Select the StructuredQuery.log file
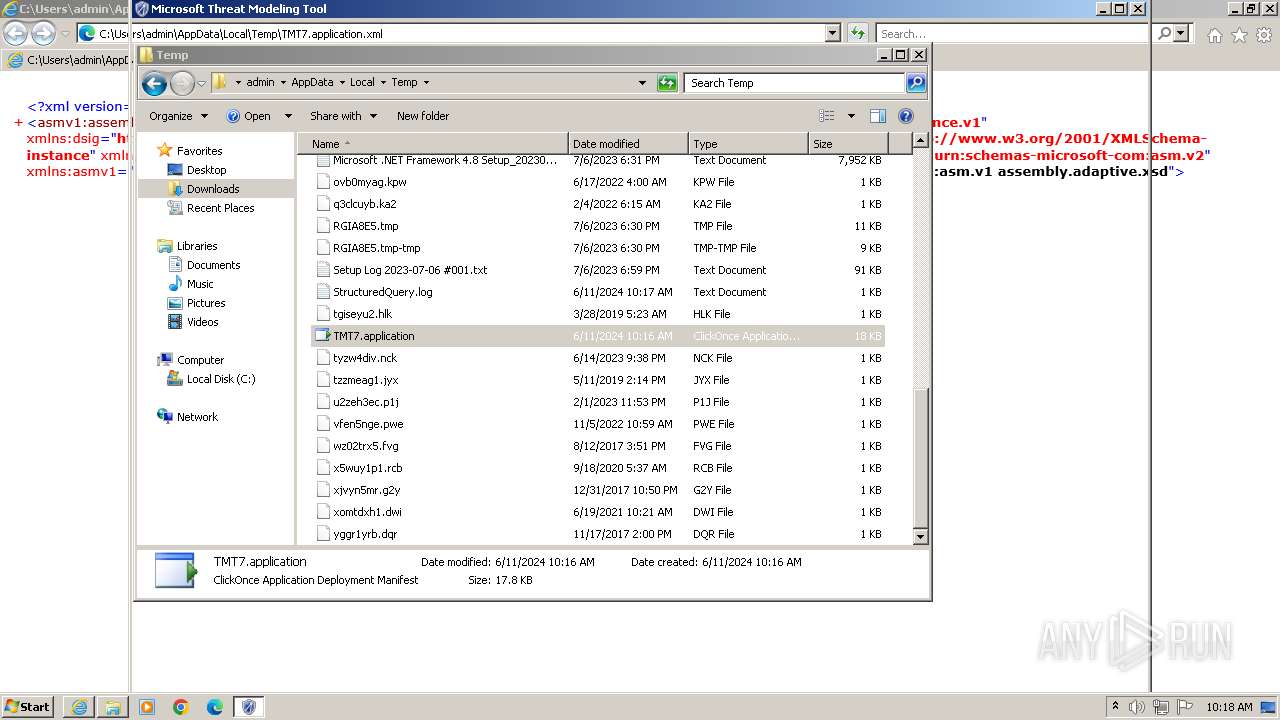This screenshot has height=720, width=1280. tap(598, 292)
